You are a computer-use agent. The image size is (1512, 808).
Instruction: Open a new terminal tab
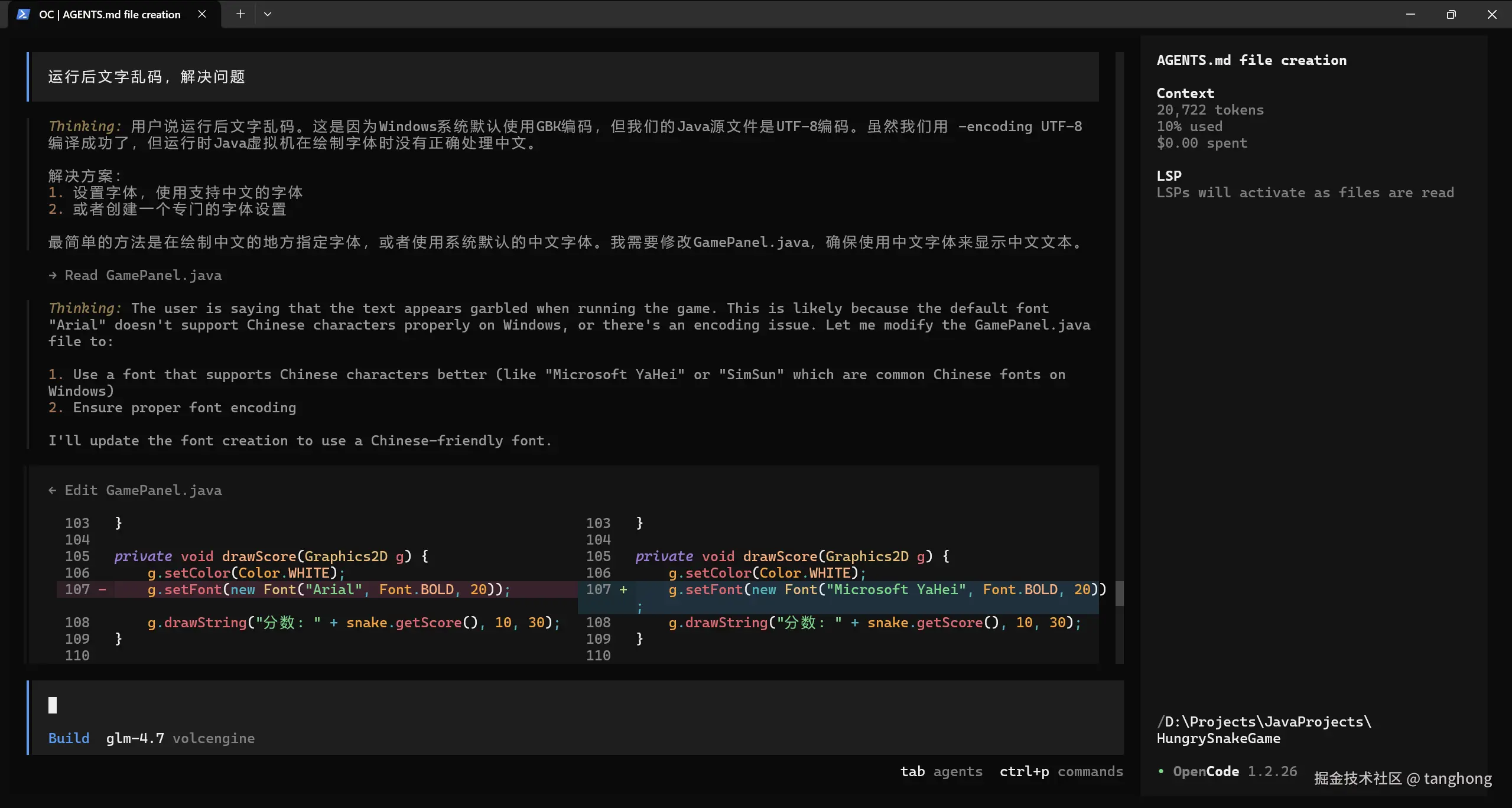point(240,14)
